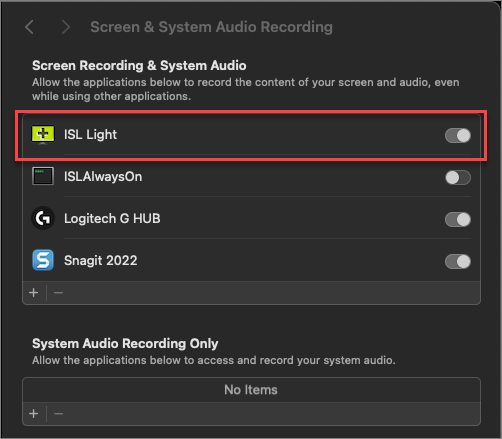Select the ISL Light row label
Viewport: 502px width, 439px height.
click(x=90, y=135)
